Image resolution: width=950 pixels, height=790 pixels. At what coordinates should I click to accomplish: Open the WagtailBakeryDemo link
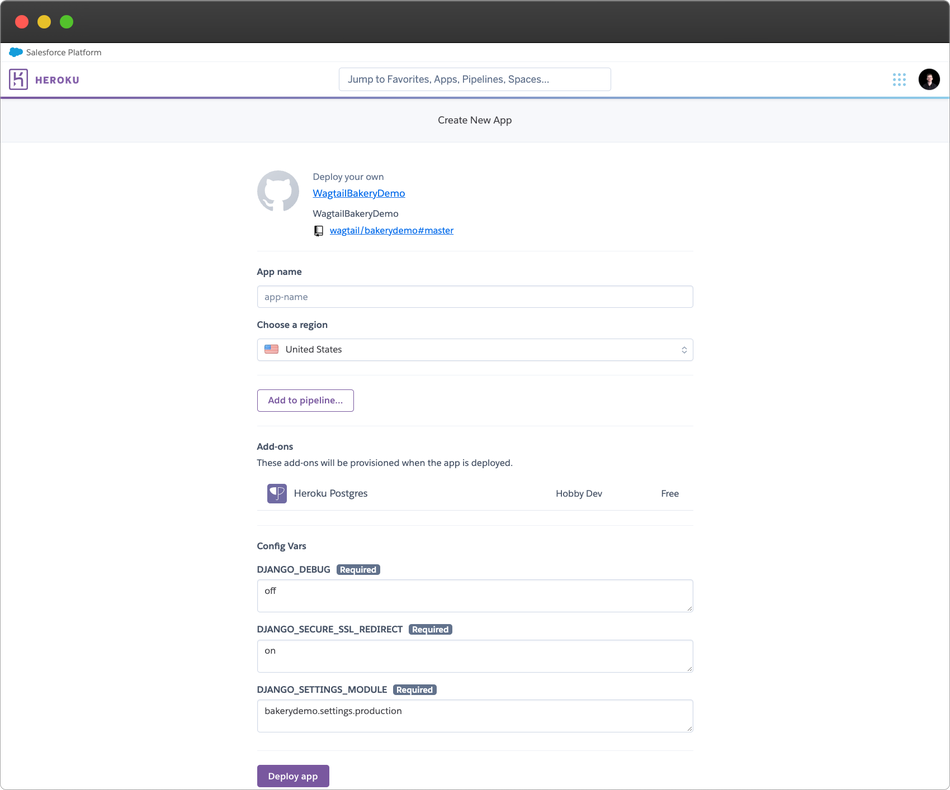(359, 193)
